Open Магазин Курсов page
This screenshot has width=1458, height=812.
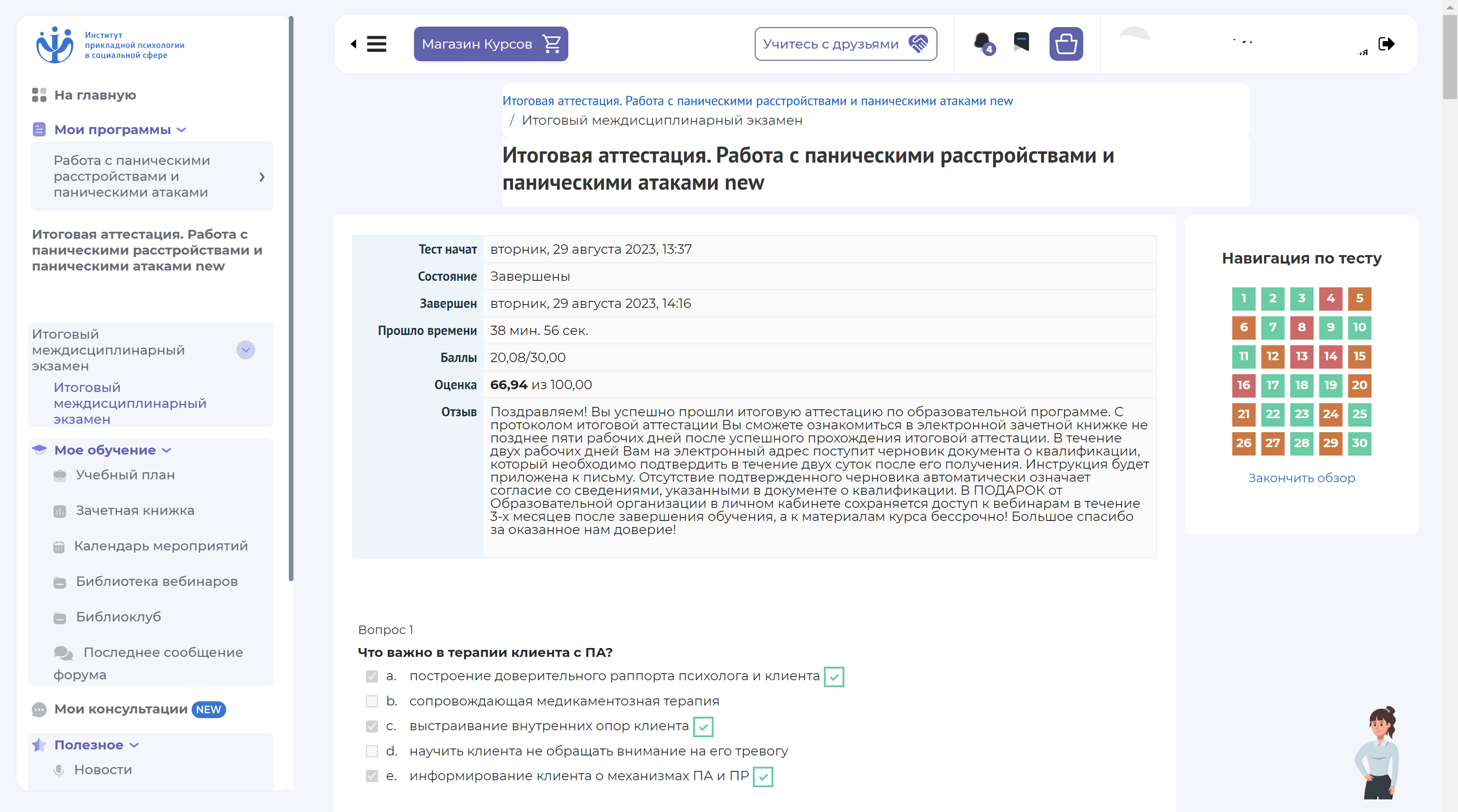pyautogui.click(x=490, y=44)
